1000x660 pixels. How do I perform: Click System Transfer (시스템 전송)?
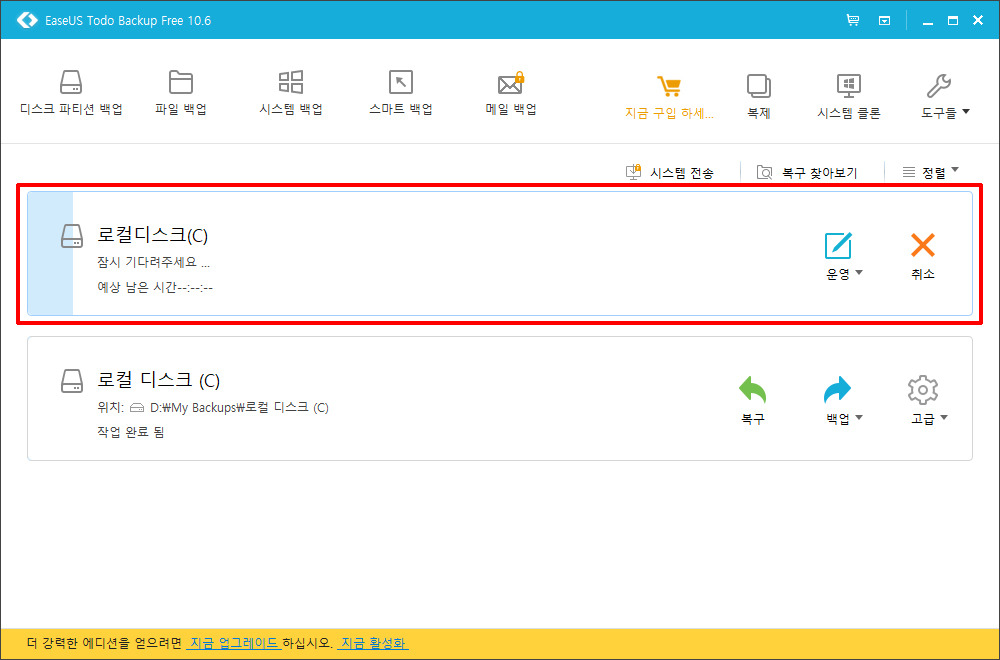(670, 172)
